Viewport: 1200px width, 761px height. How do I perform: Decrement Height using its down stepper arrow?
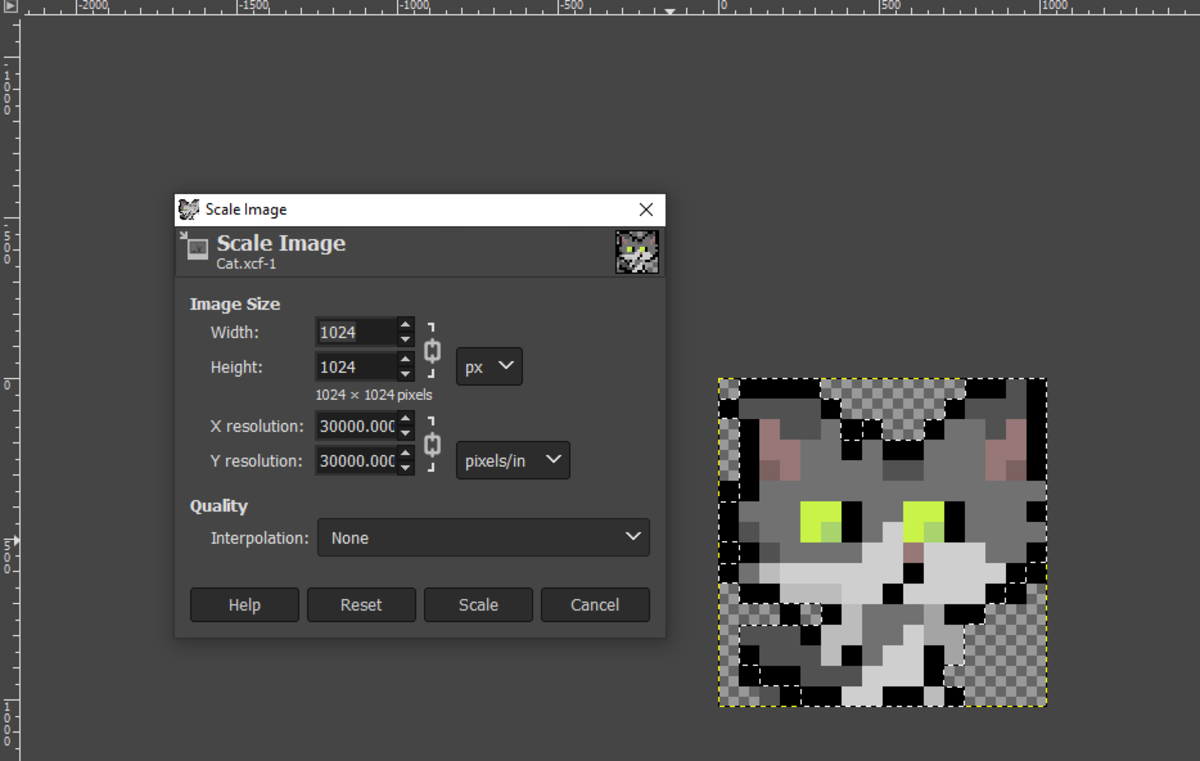click(x=404, y=372)
